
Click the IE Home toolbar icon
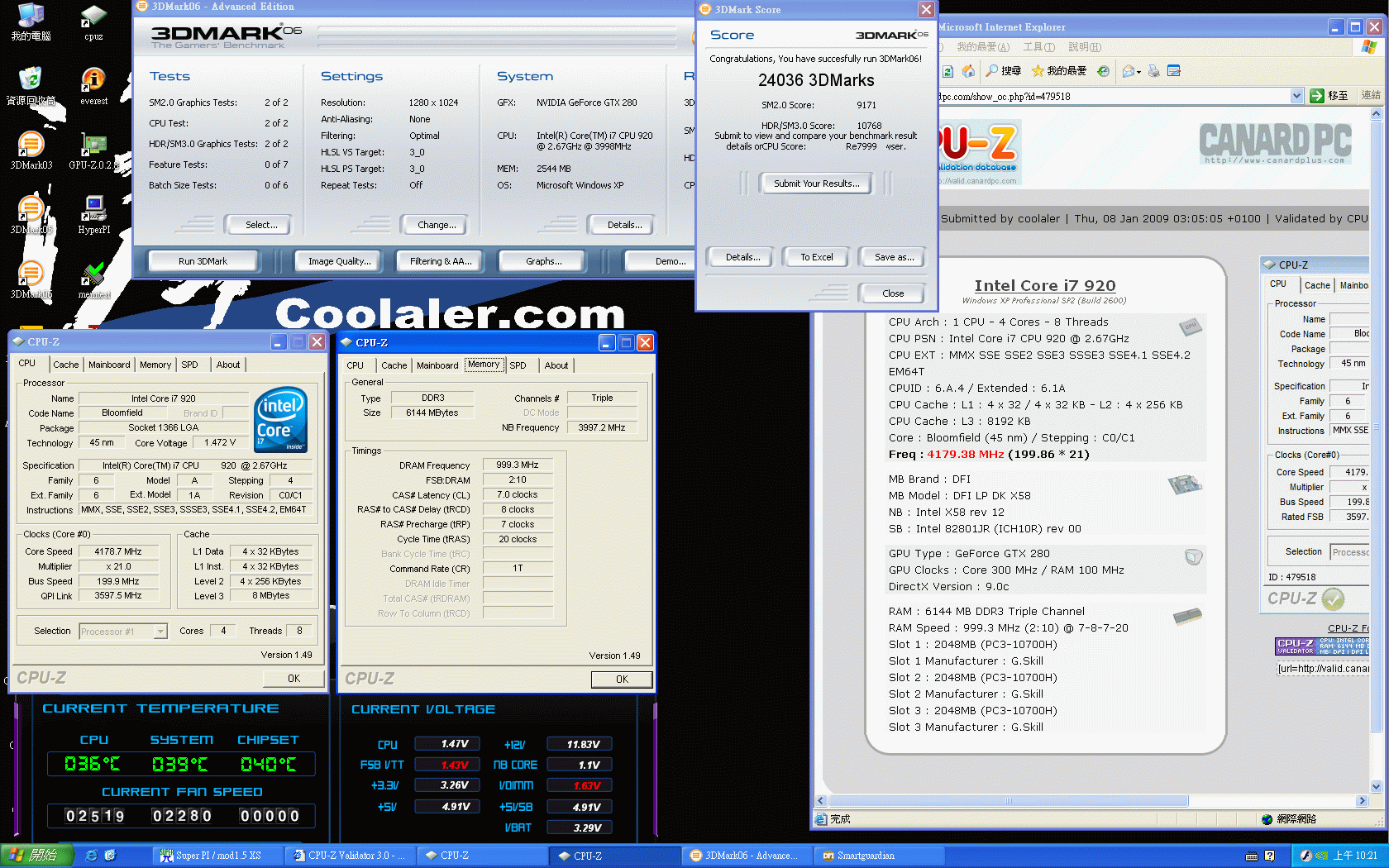(968, 71)
